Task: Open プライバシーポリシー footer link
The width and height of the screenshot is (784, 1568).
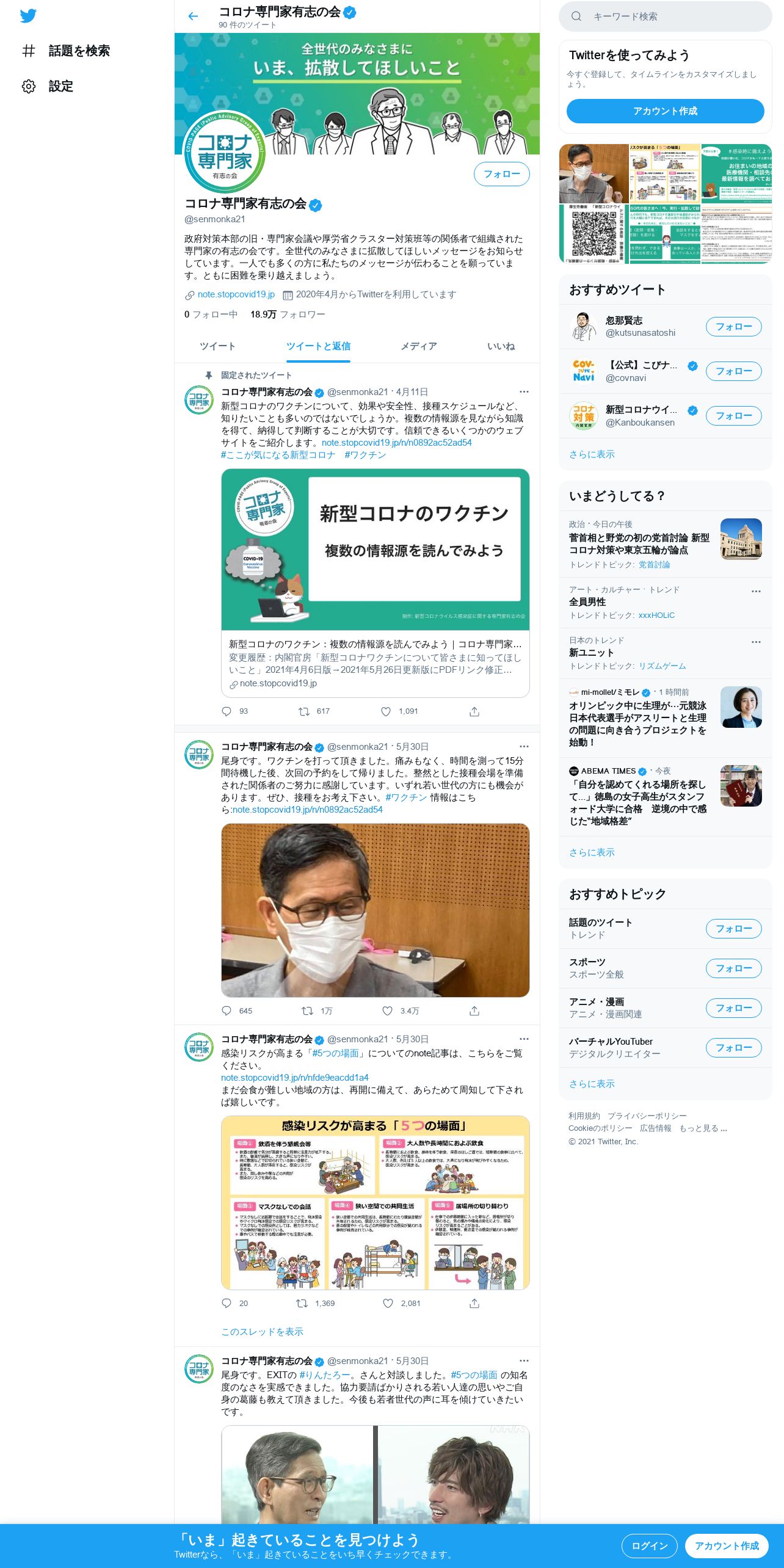Action: [x=647, y=1116]
